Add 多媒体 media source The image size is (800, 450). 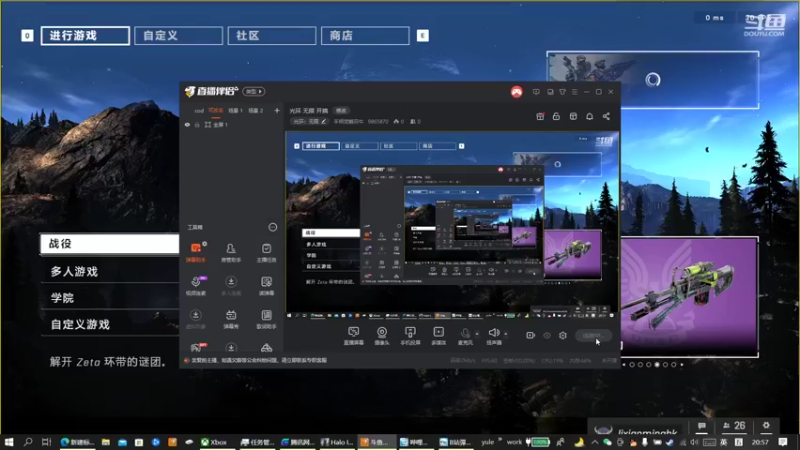(x=438, y=336)
